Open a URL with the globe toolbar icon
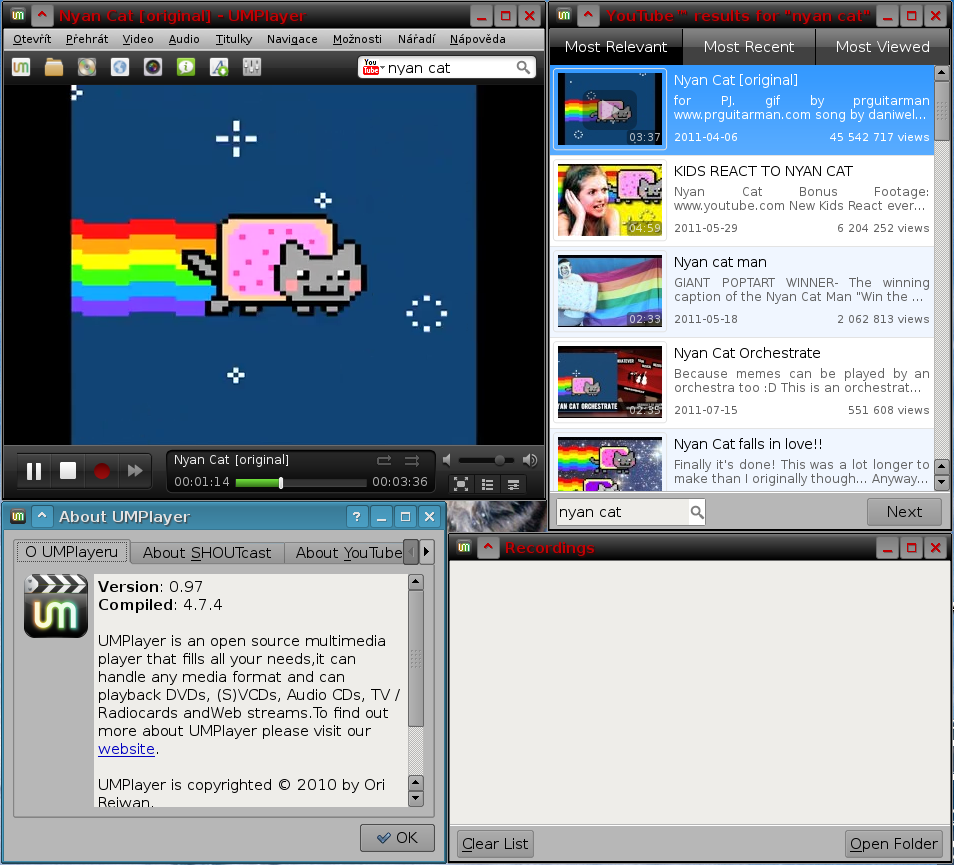This screenshot has width=954, height=865. [120, 67]
